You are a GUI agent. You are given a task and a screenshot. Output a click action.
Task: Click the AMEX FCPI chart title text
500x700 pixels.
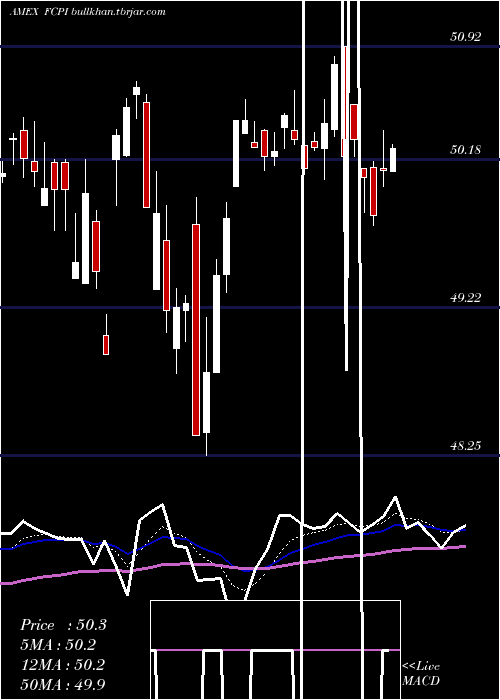87,12
